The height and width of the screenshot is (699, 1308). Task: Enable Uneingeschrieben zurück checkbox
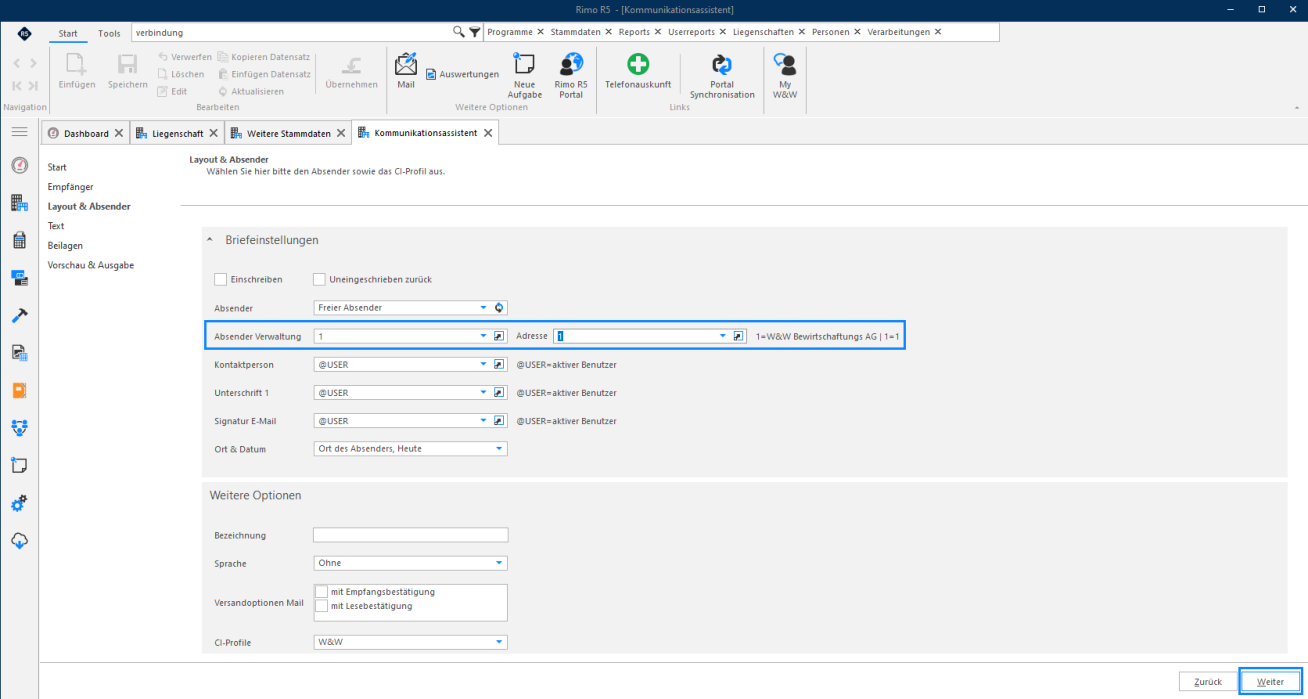tap(320, 279)
